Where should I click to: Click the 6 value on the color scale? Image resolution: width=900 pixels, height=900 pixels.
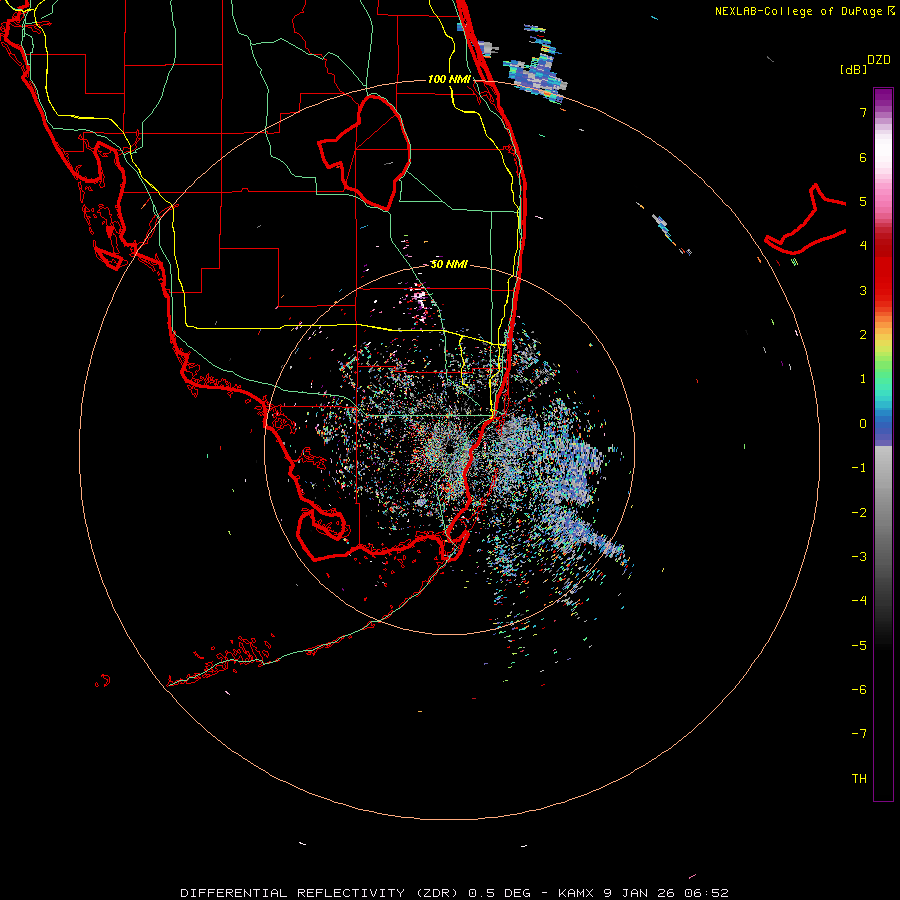click(x=863, y=157)
